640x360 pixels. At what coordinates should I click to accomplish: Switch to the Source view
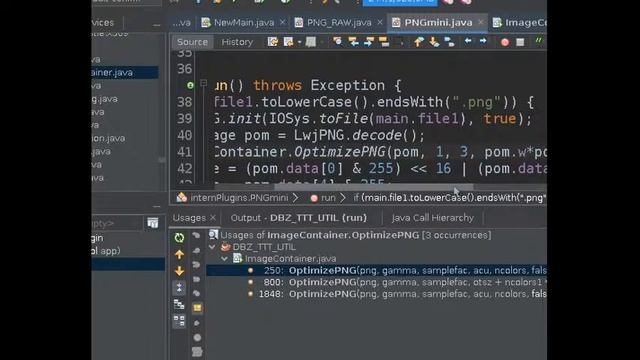pyautogui.click(x=192, y=42)
